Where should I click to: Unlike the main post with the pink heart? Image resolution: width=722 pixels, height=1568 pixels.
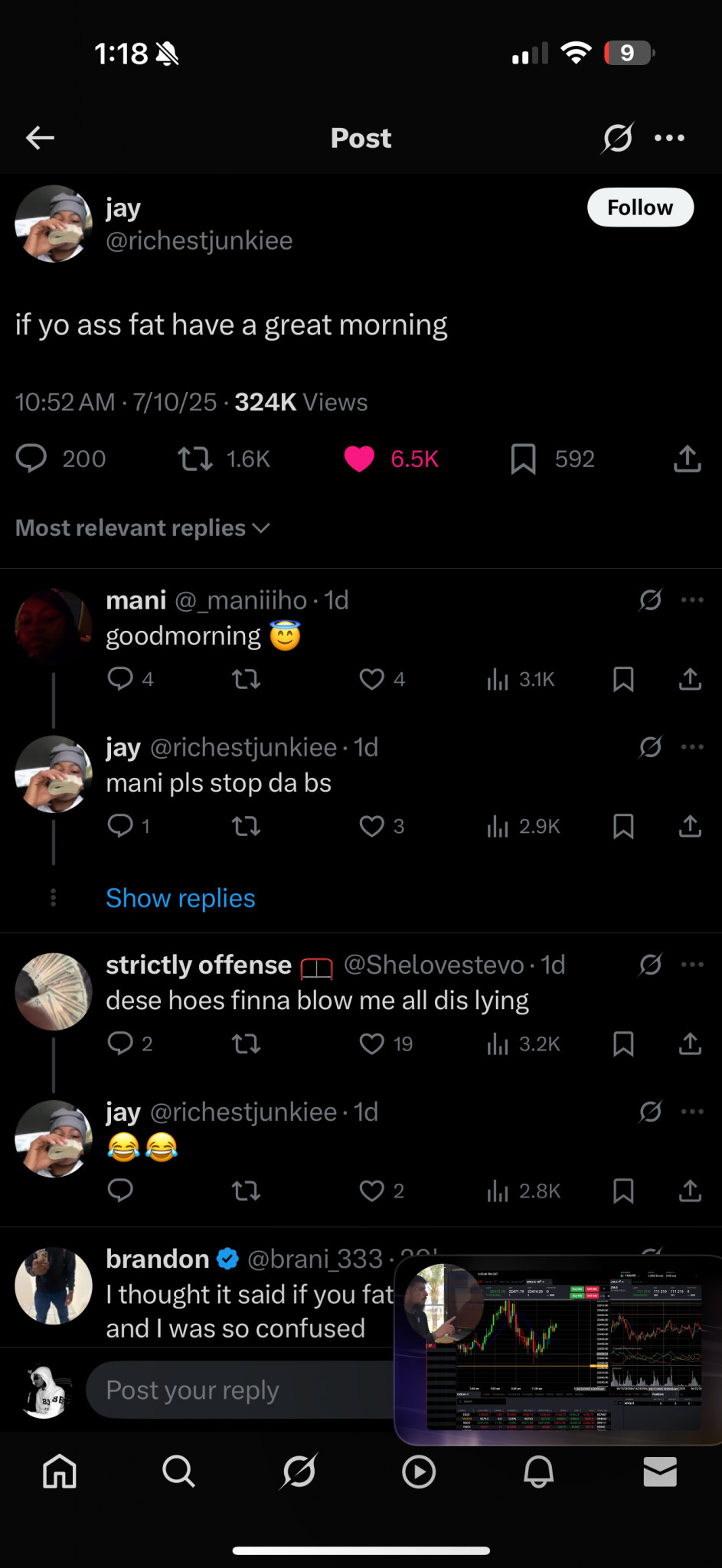coord(359,459)
